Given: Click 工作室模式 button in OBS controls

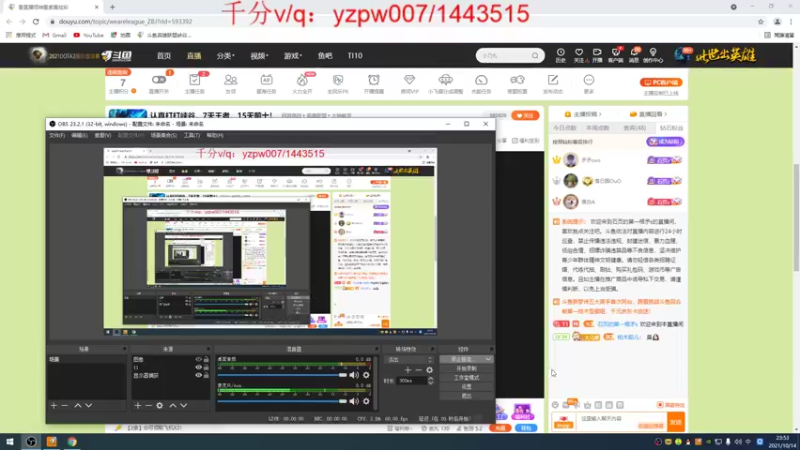Looking at the screenshot, I should [x=466, y=378].
